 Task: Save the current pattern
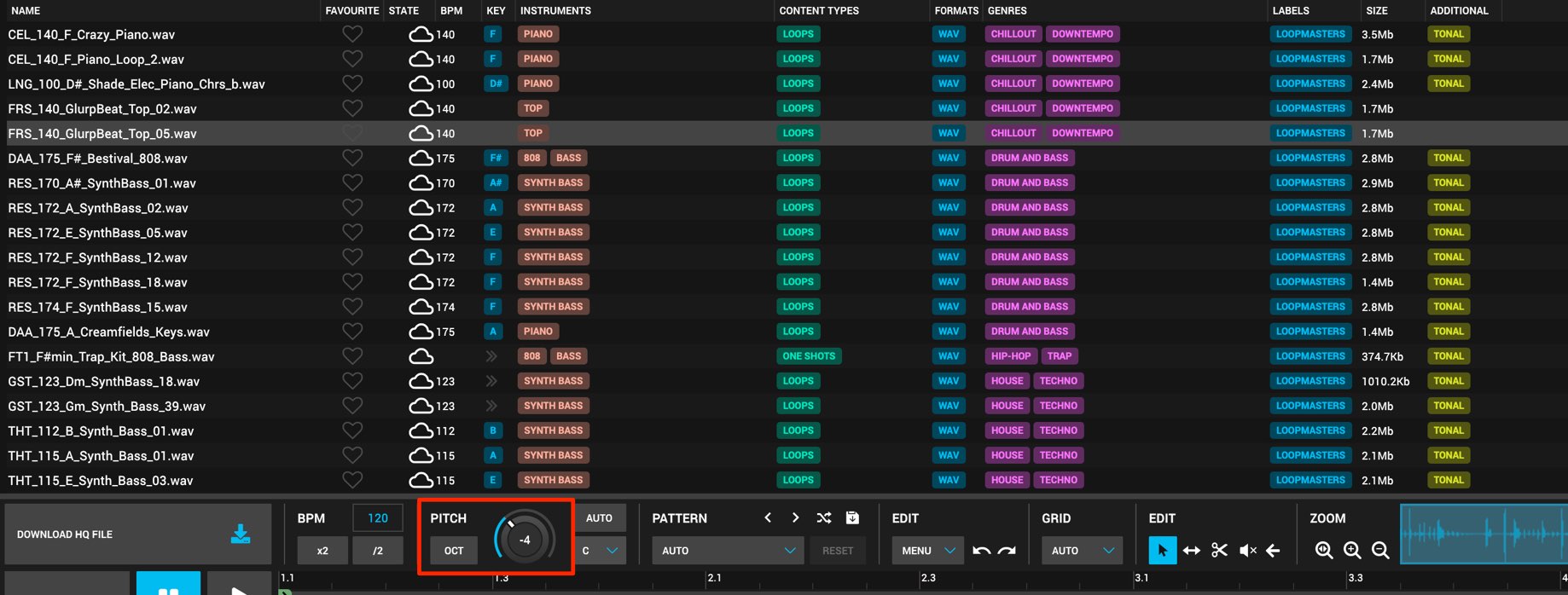pyautogui.click(x=851, y=517)
